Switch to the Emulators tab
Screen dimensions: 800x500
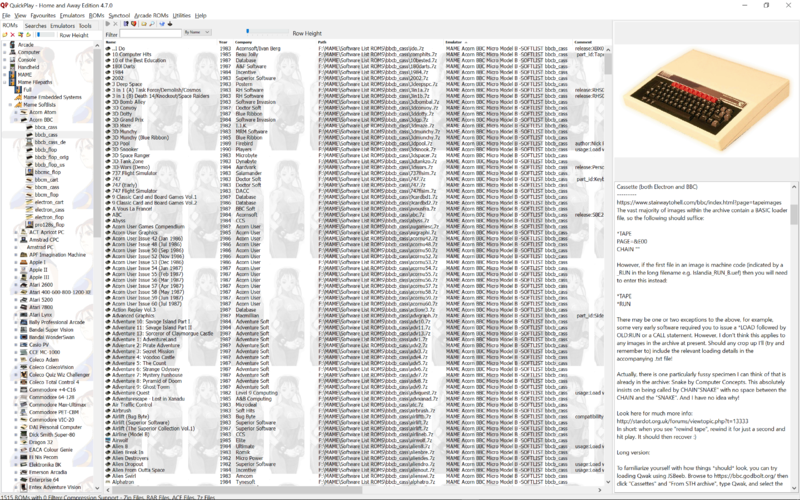(62, 26)
